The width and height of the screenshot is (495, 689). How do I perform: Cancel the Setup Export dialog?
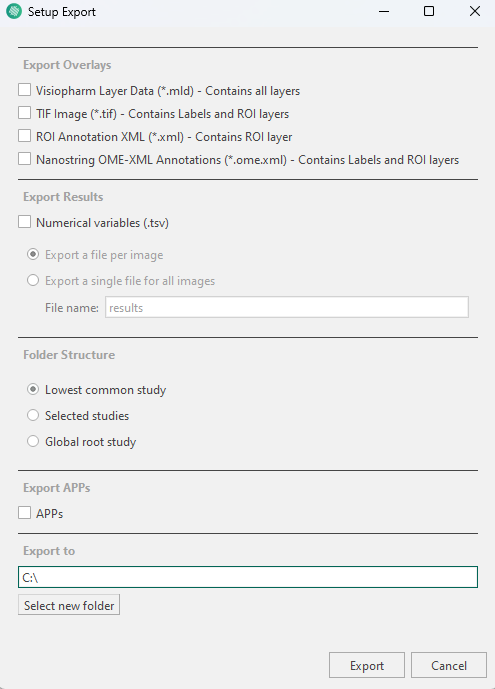coord(449,665)
